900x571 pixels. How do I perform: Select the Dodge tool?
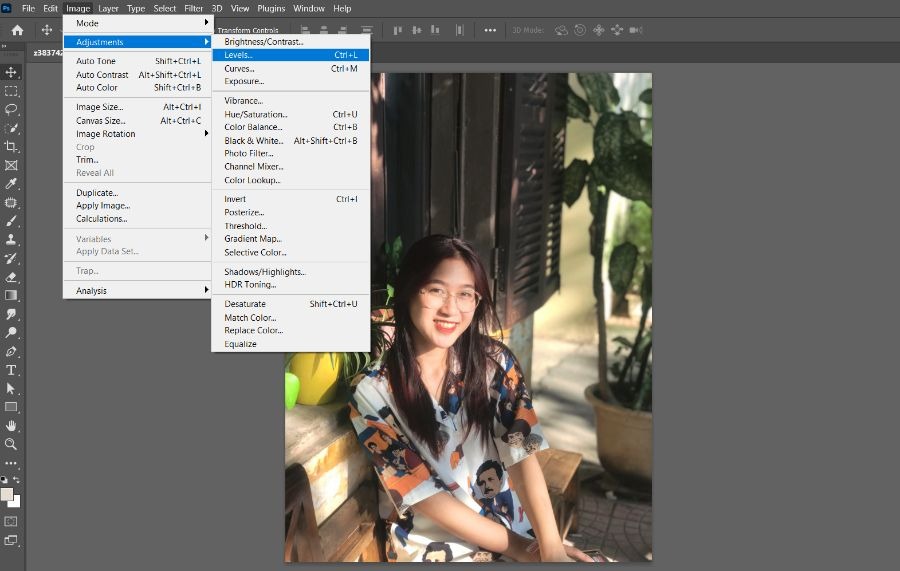click(11, 333)
